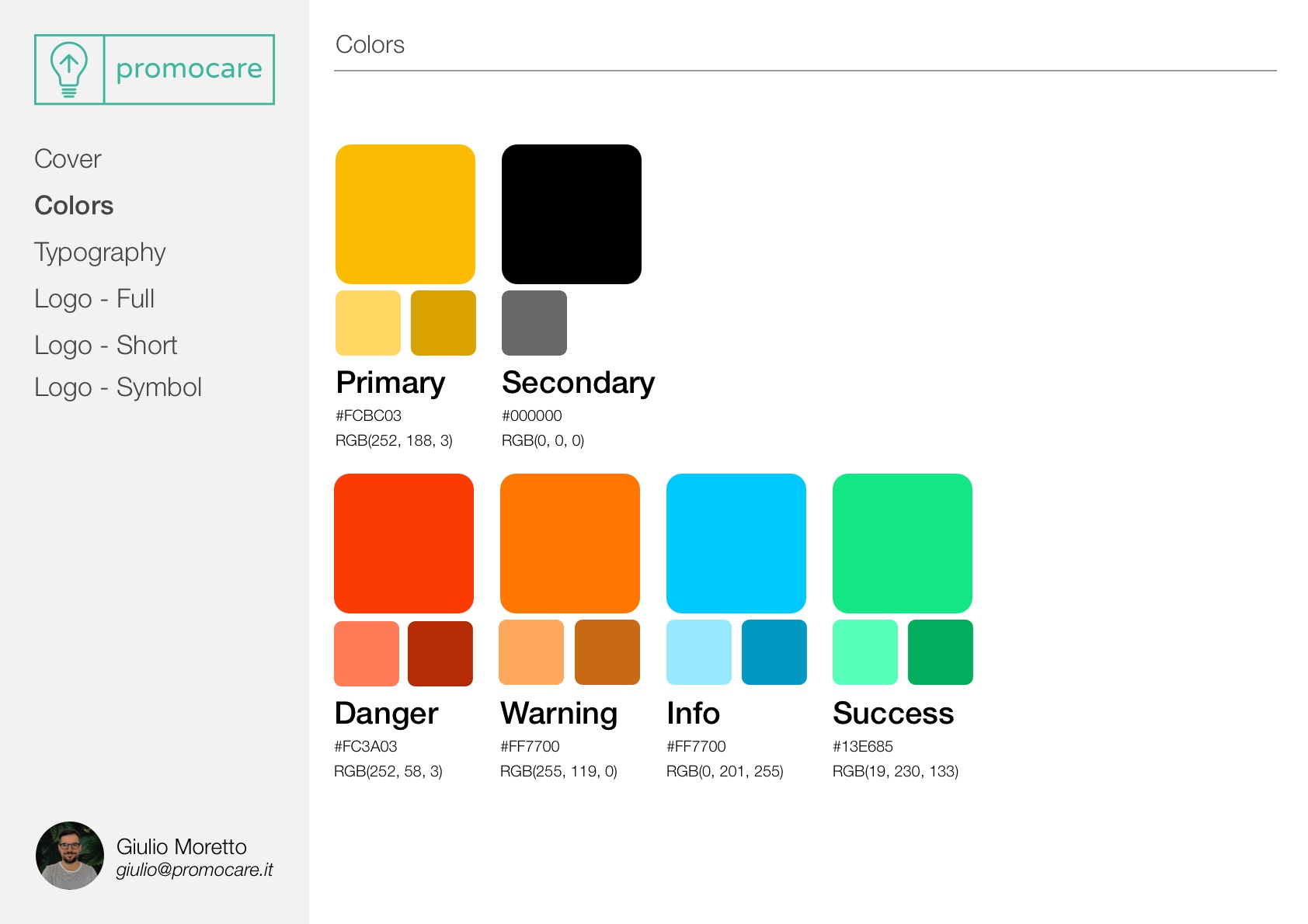Navigate to Logo - Short
1308x924 pixels.
(106, 346)
